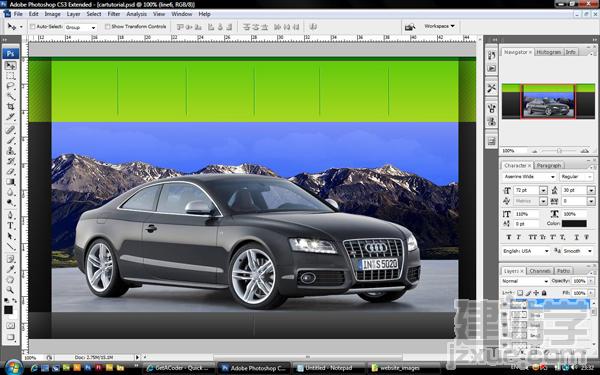
Task: Change screen mode at toolbox bottom
Action: [10, 338]
